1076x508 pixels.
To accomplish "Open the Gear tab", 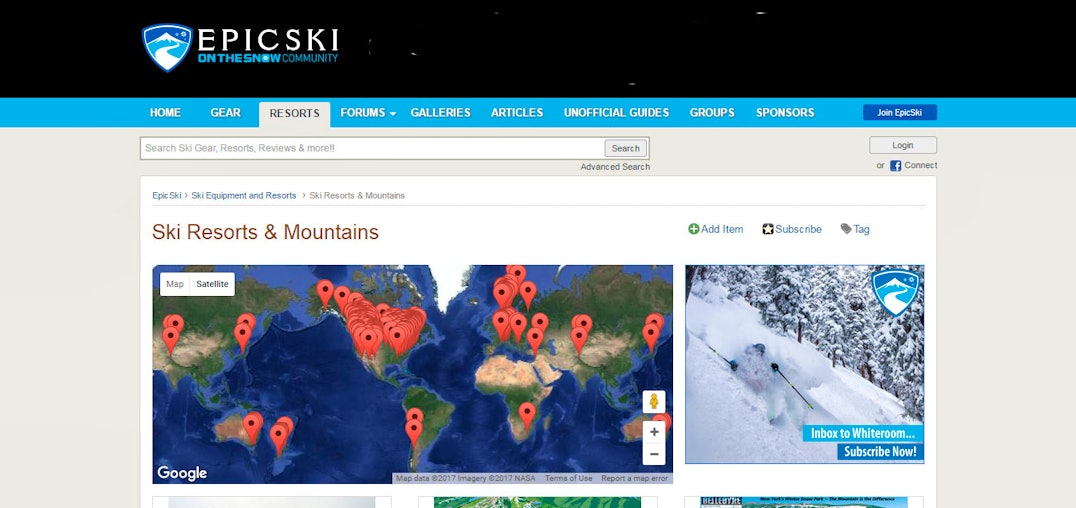I will coord(225,113).
